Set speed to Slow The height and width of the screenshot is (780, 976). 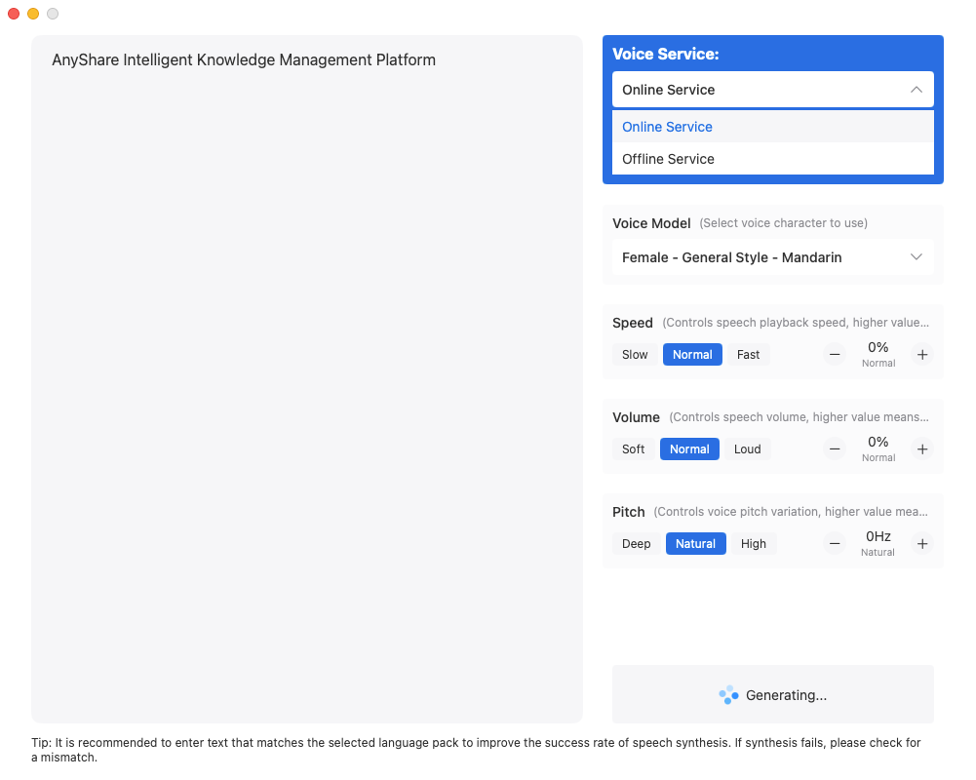coord(635,355)
